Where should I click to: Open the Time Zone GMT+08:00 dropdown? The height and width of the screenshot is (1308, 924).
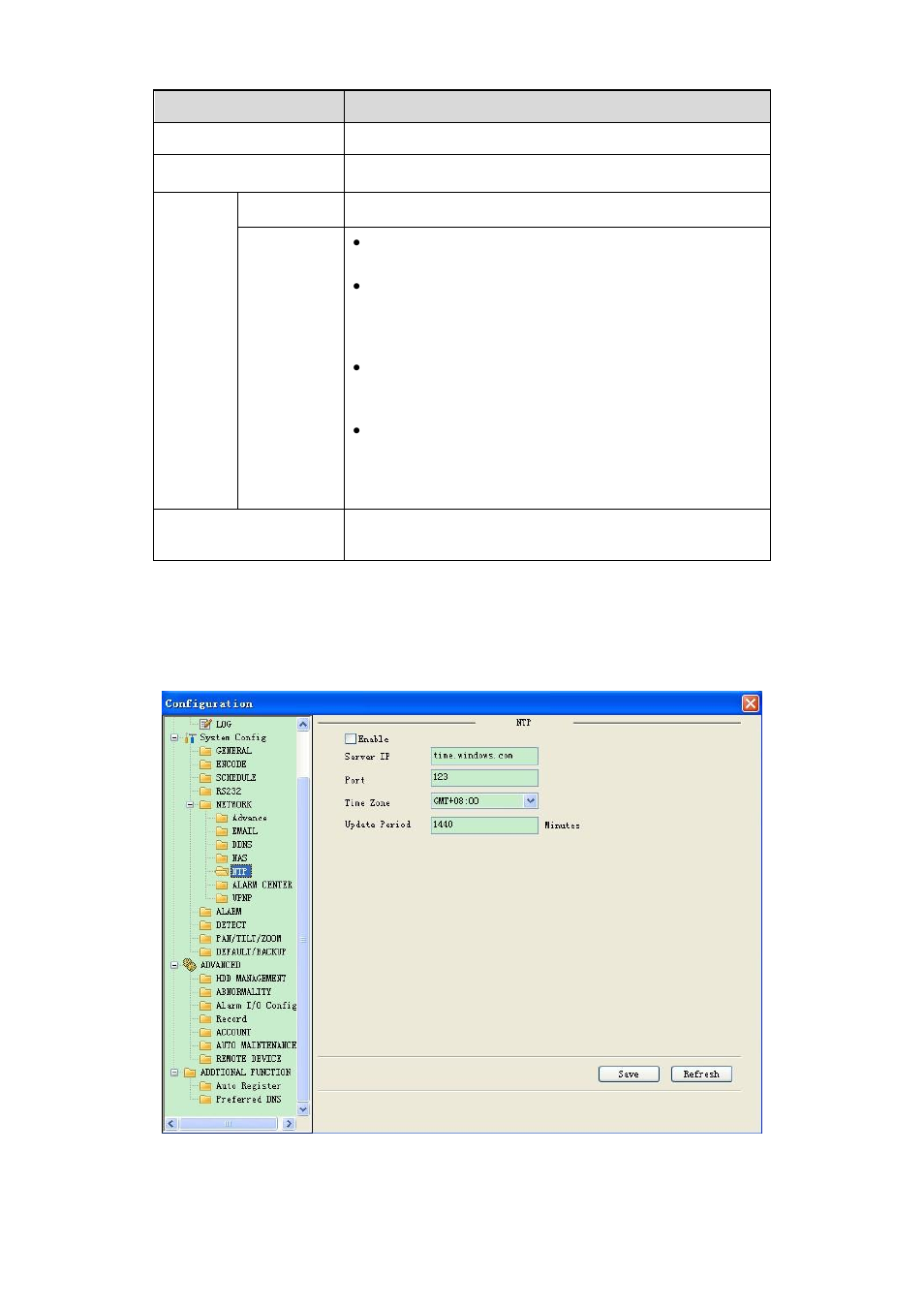[x=531, y=801]
